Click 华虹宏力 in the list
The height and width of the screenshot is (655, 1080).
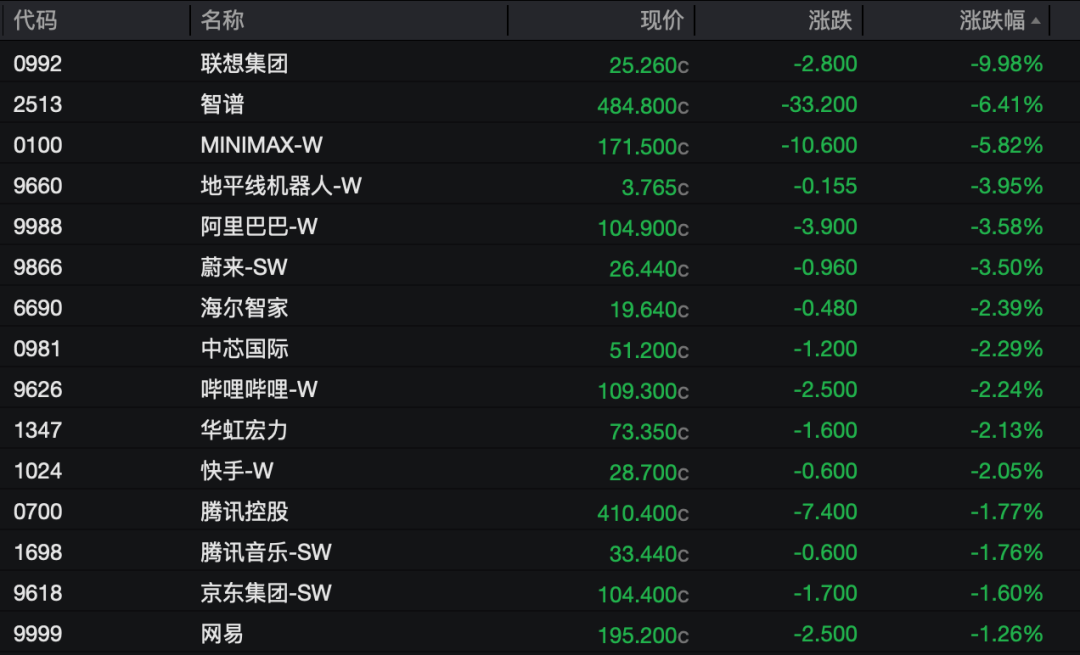pos(245,430)
